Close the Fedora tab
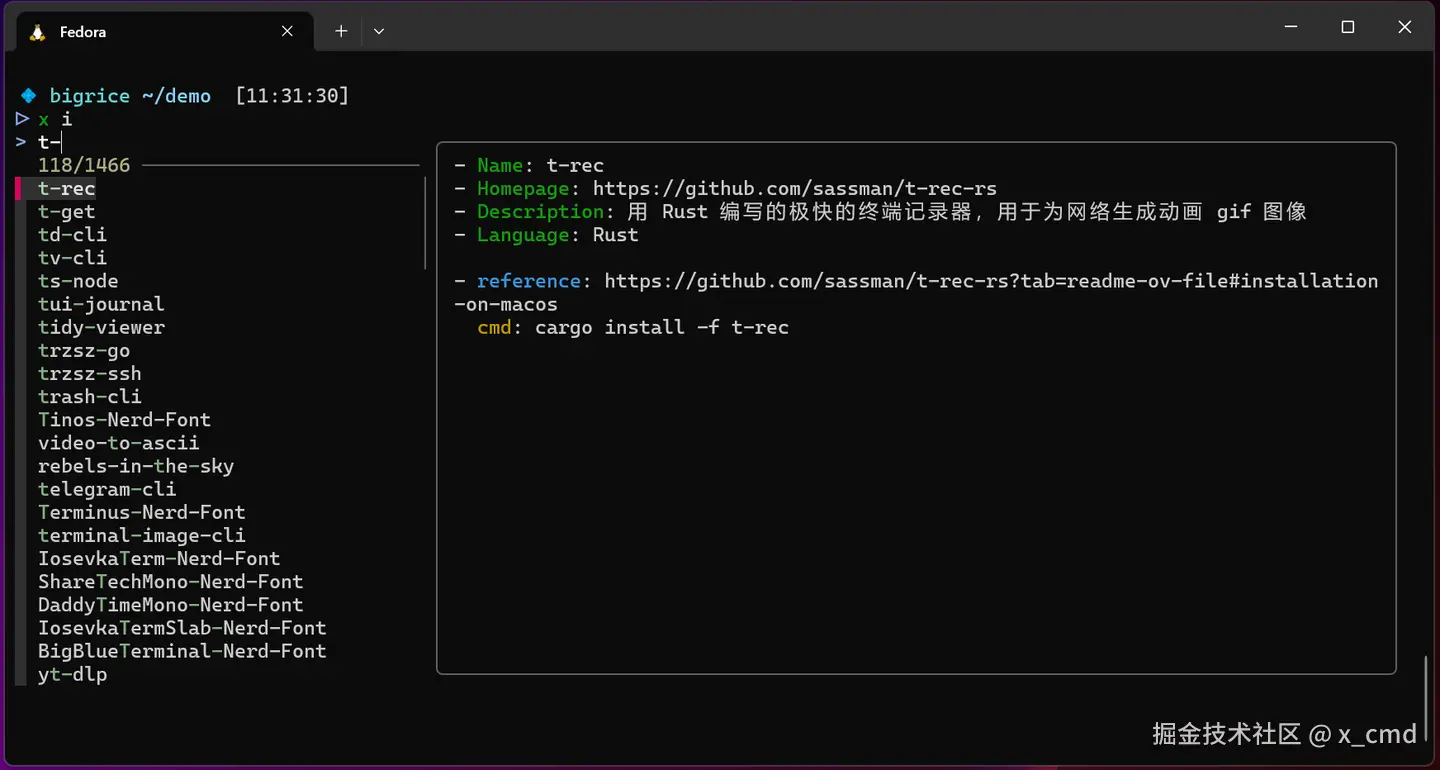This screenshot has height=770, width=1440. click(287, 31)
